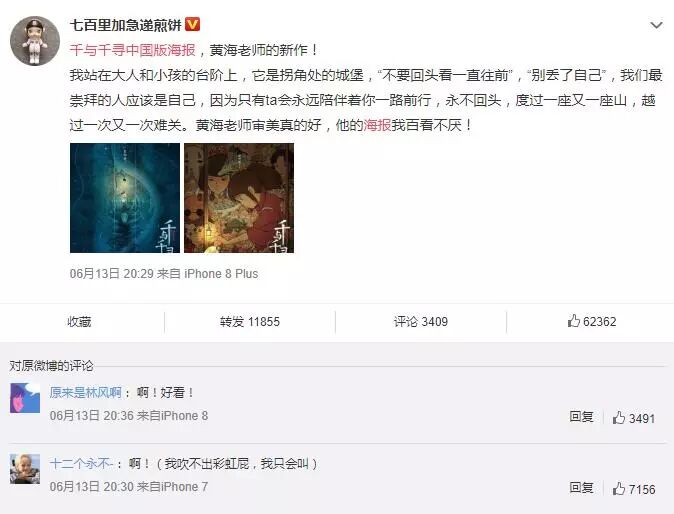Open the 千与千寻中国版海报 topic link
Viewport: 674px width, 514px height.
[133, 50]
